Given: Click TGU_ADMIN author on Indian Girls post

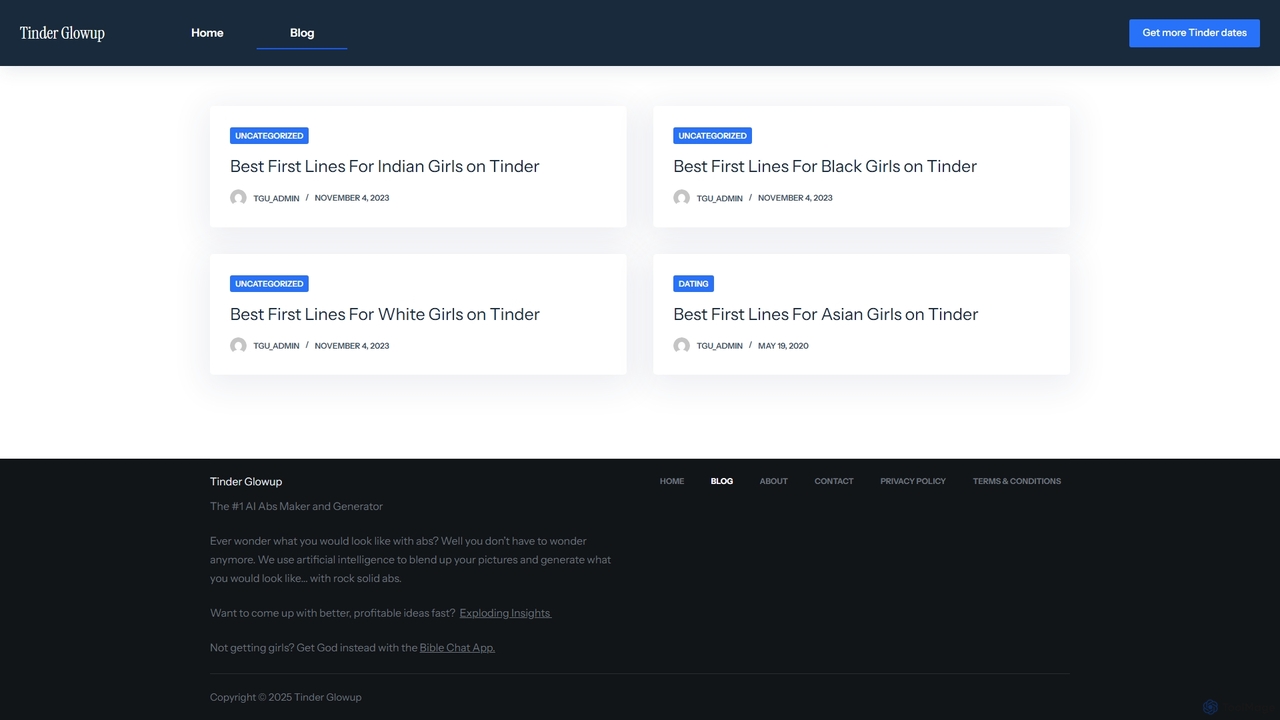Looking at the screenshot, I should point(276,198).
